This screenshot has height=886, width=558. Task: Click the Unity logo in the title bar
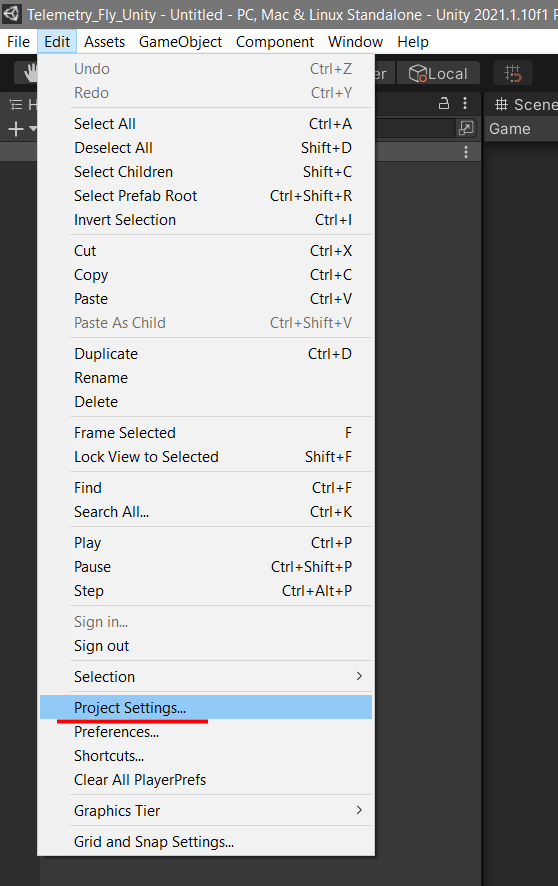point(11,14)
